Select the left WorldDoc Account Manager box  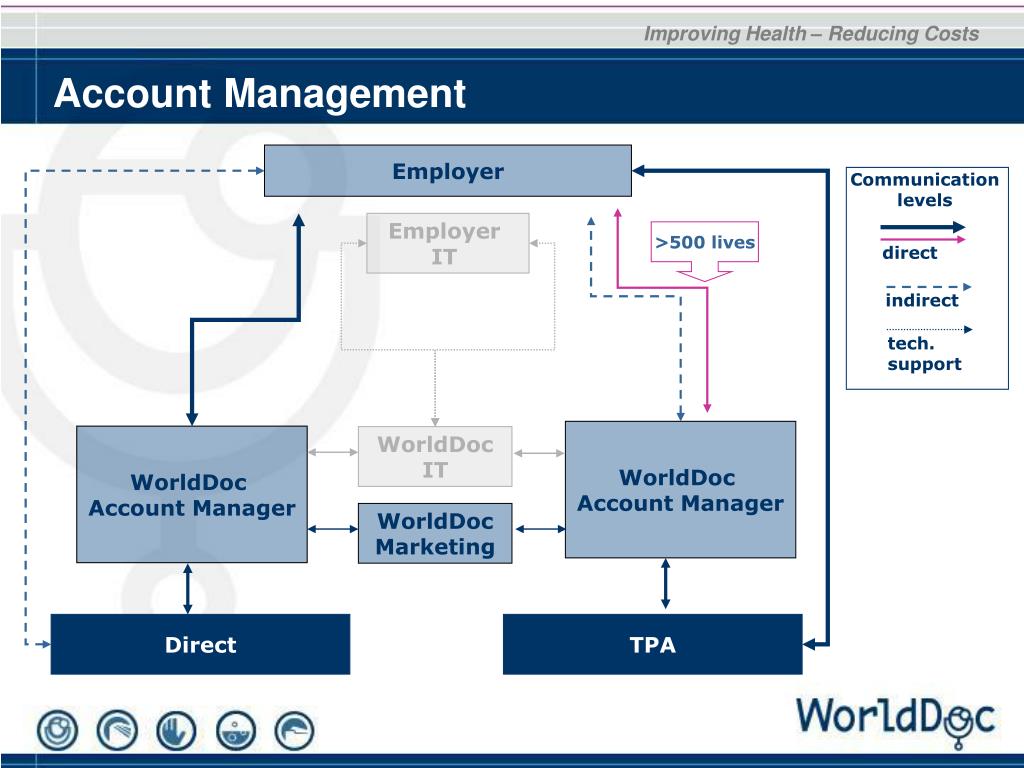[x=192, y=494]
